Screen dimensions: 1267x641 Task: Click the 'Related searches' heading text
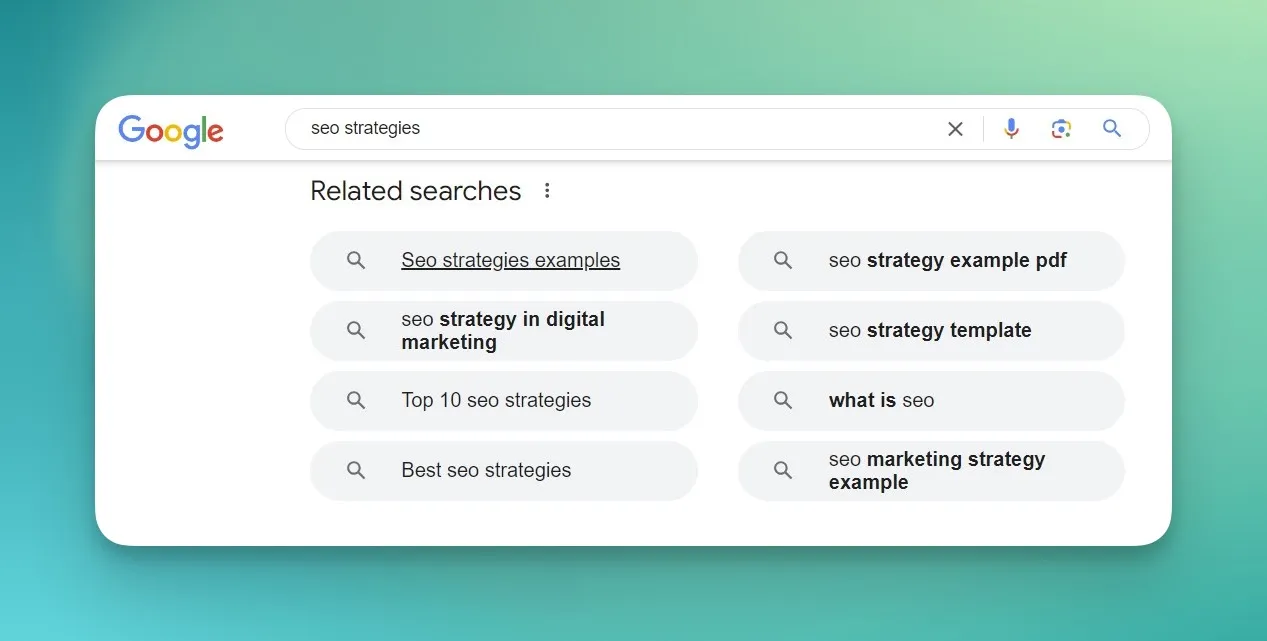click(x=416, y=191)
